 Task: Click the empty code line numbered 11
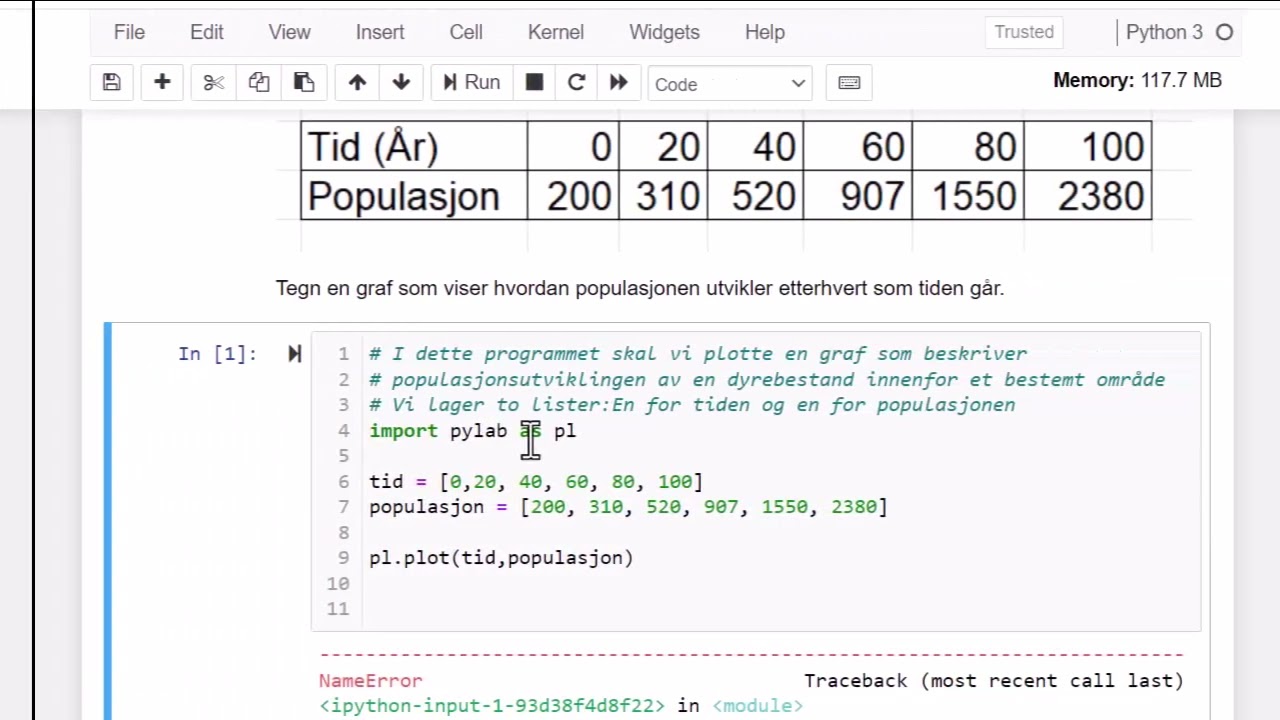pyautogui.click(x=780, y=609)
